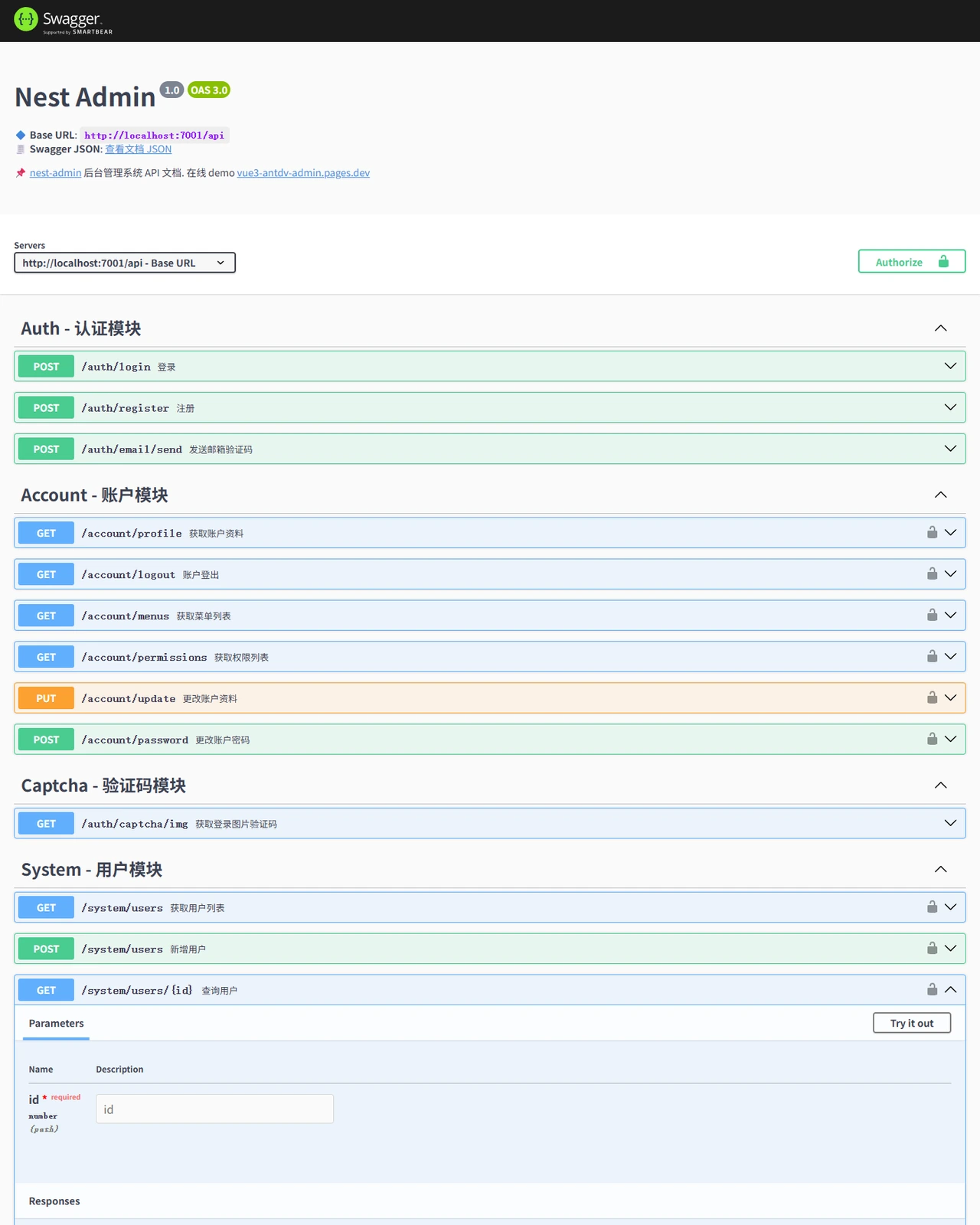Click the id parameter input field
This screenshot has height=1225, width=980.
point(214,1109)
